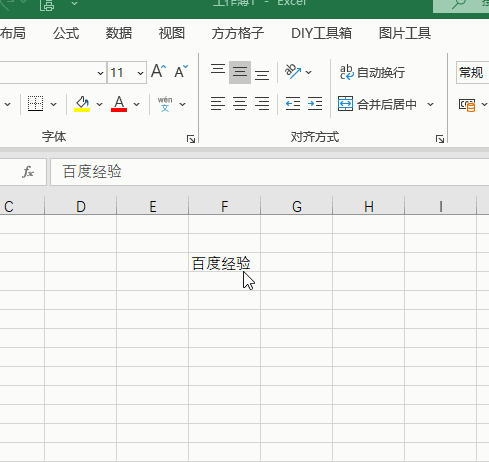Apply the red font color
489x462 pixels.
119,104
